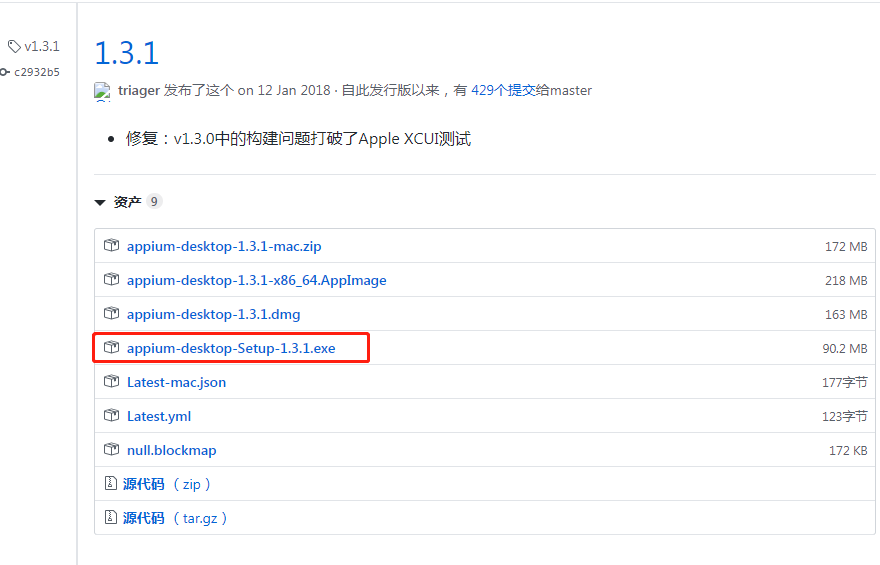Collapse the 资产 assets section triangle
This screenshot has width=880, height=565.
pyautogui.click(x=100, y=203)
